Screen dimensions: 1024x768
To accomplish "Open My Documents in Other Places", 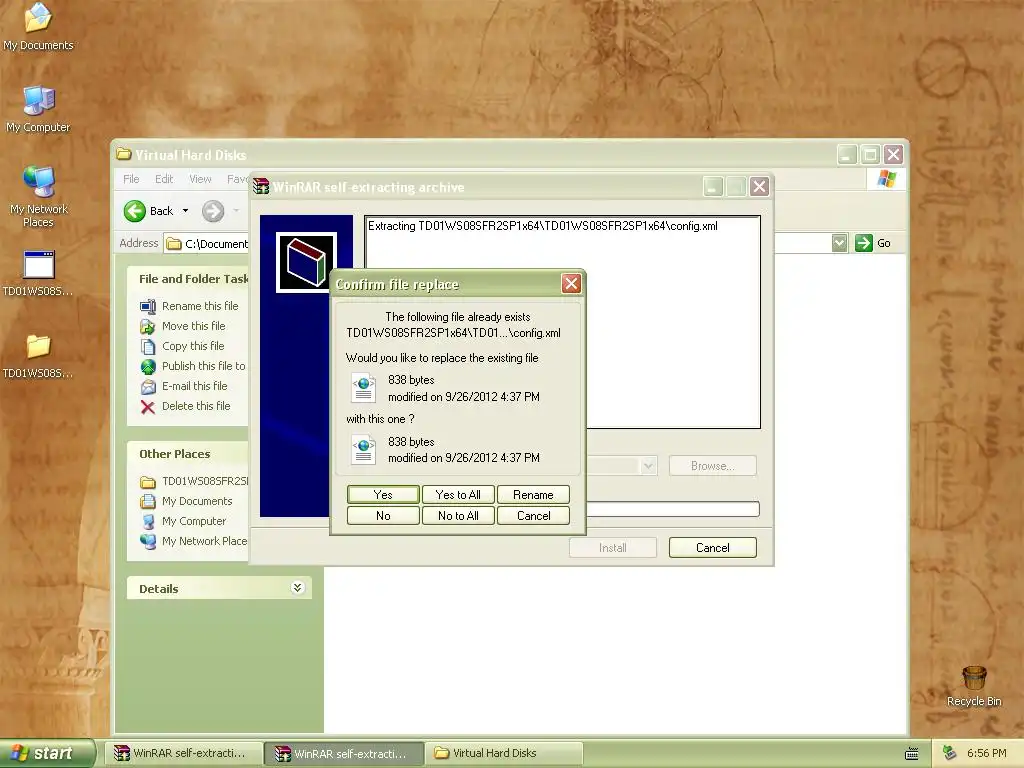I will point(197,501).
